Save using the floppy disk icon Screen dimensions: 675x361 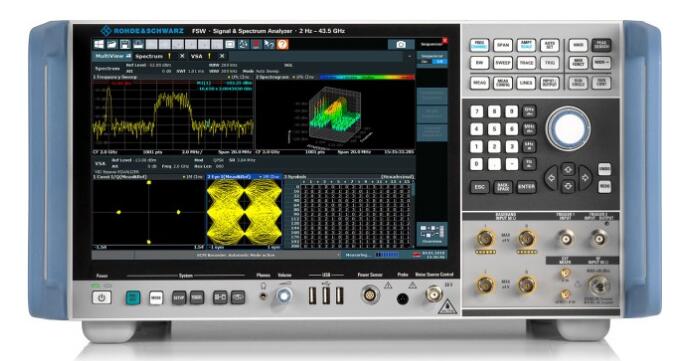[x=125, y=44]
